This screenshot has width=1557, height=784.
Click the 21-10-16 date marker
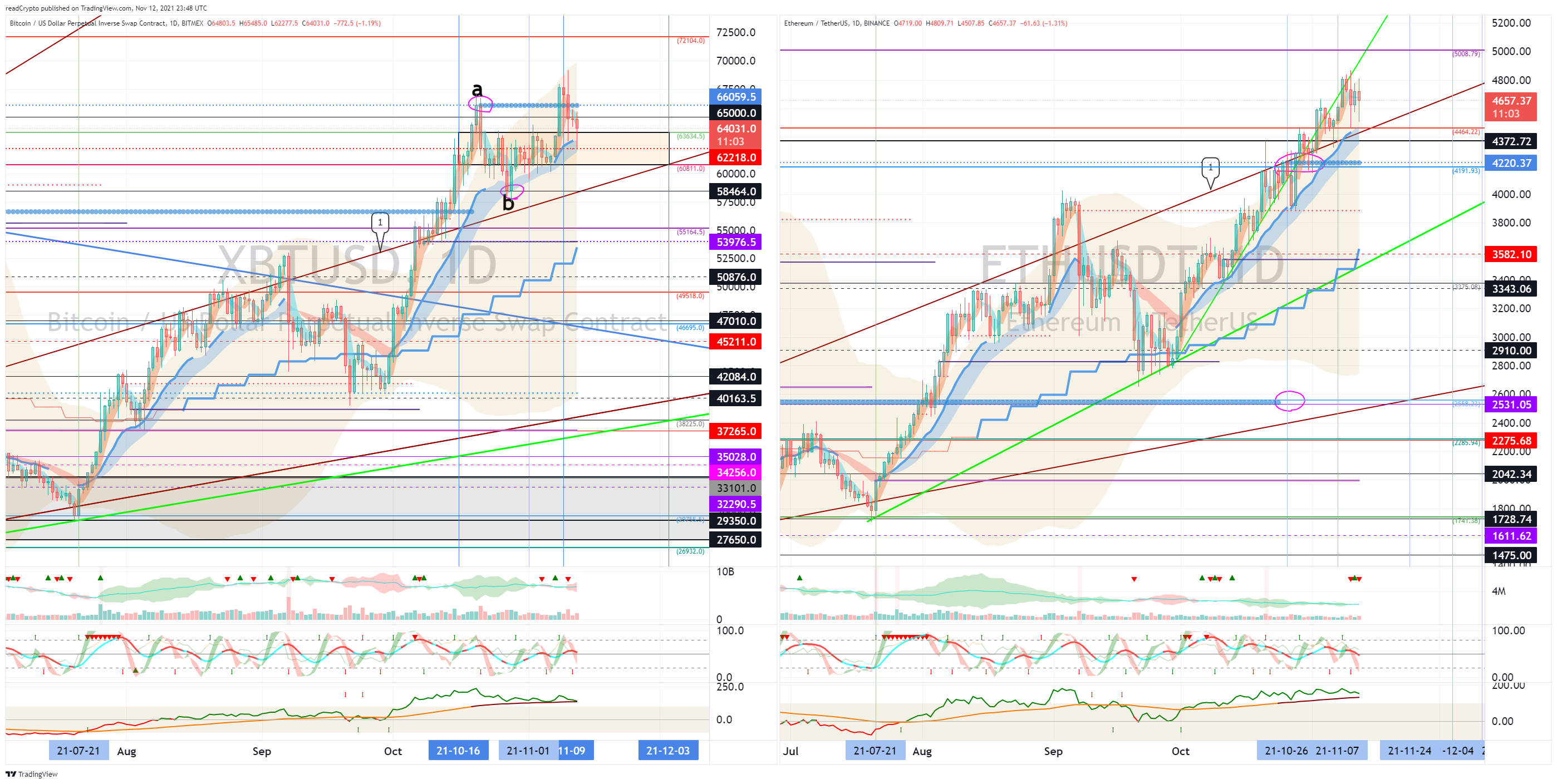458,750
